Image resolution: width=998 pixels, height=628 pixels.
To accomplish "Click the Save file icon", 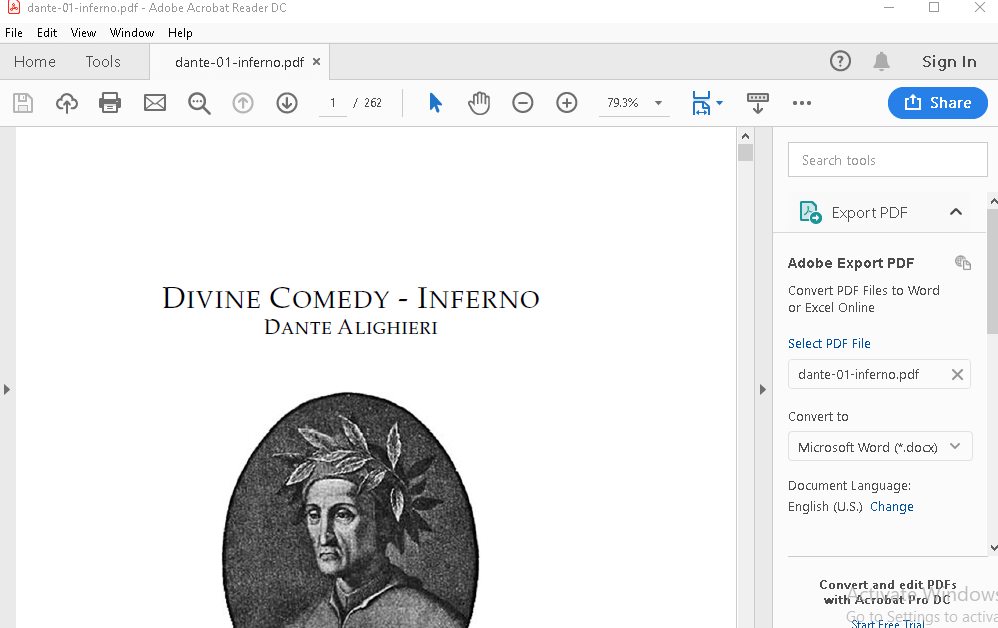I will (x=23, y=103).
